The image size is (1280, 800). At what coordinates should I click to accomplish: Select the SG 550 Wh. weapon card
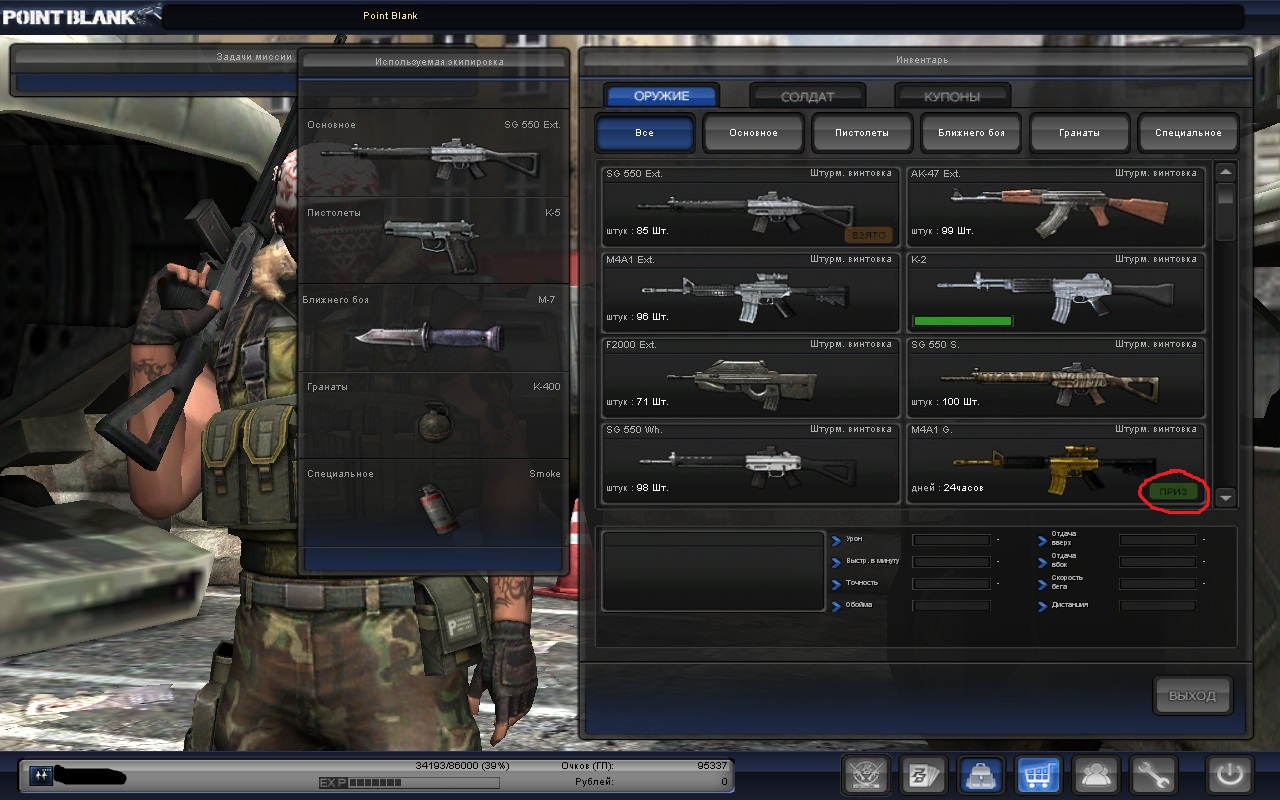point(751,462)
